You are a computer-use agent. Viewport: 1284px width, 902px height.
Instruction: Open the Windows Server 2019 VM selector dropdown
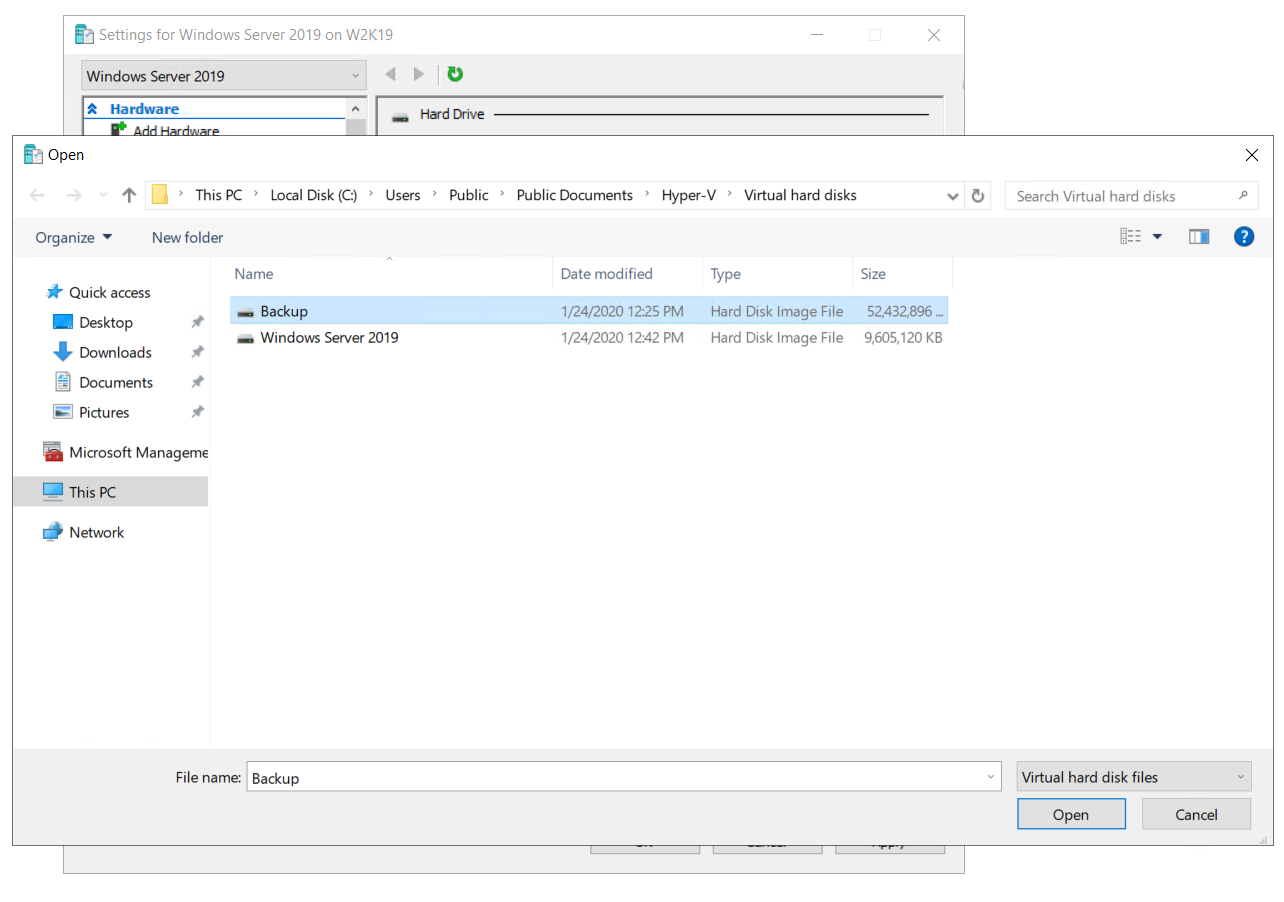point(225,76)
